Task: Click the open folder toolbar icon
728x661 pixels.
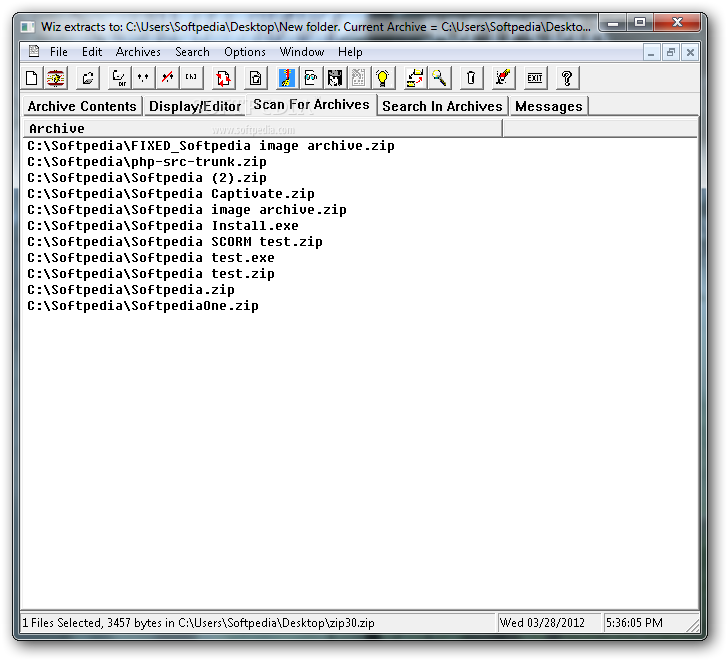Action: tap(88, 78)
